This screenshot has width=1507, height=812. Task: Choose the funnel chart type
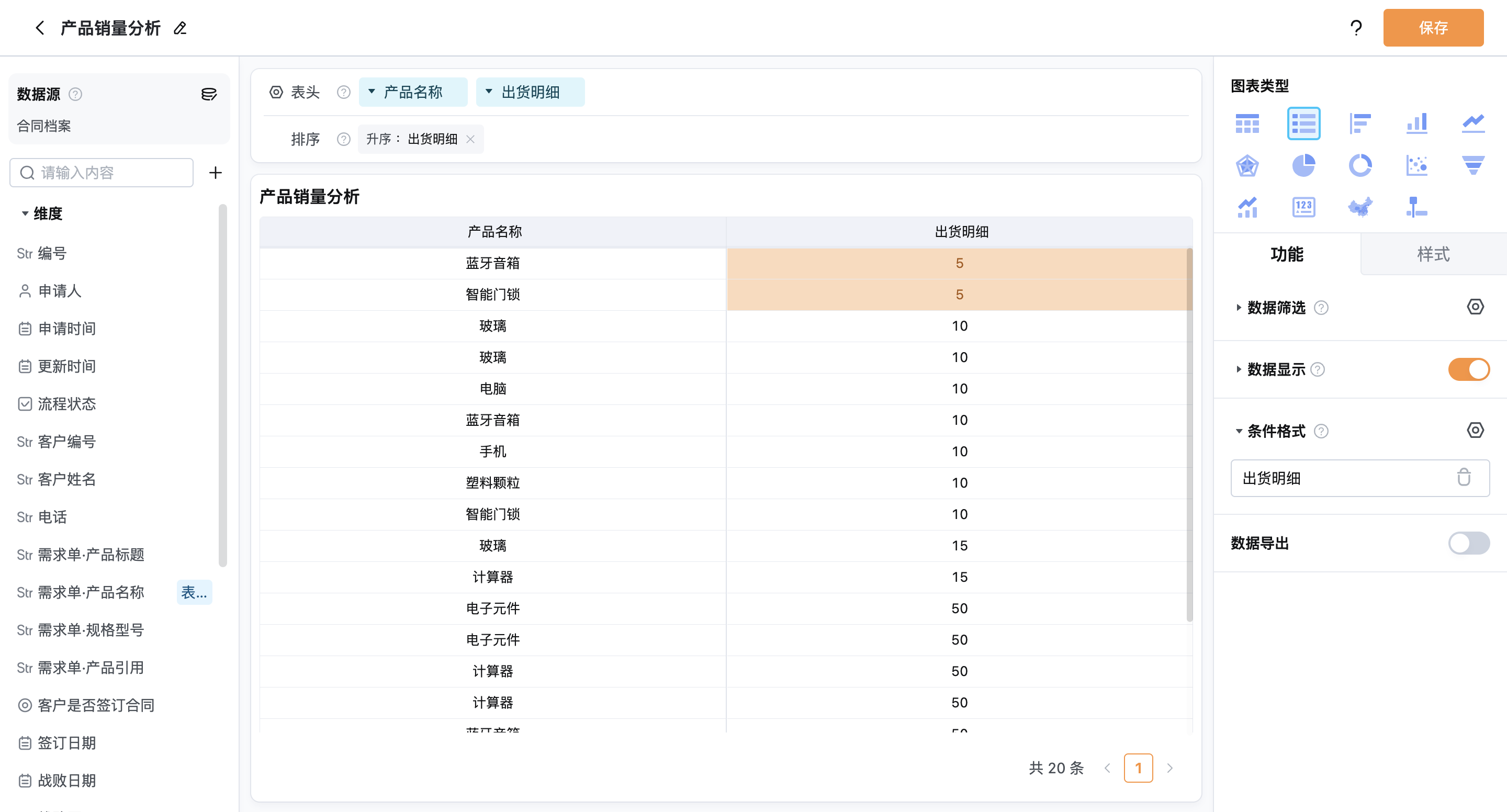(x=1473, y=165)
